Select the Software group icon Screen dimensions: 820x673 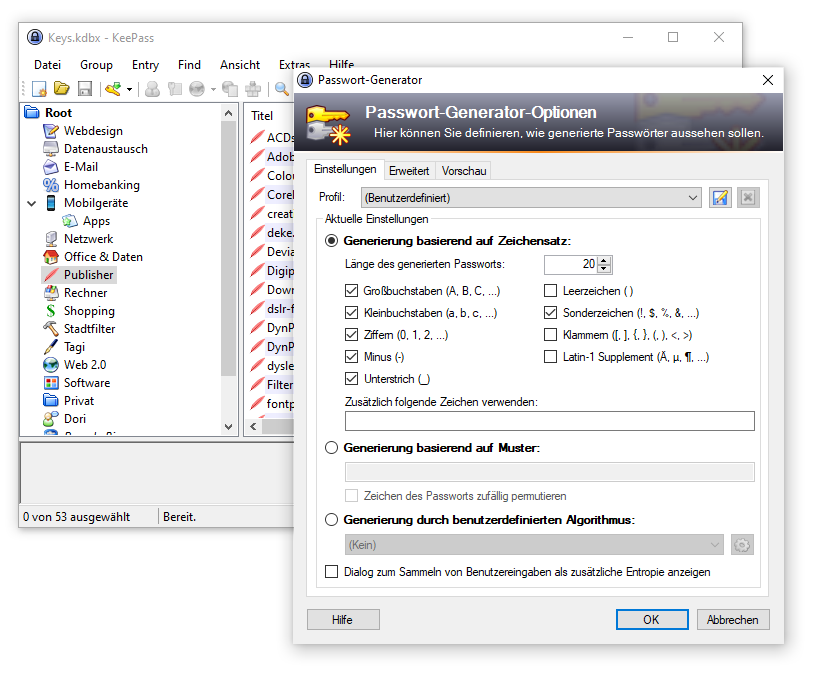tap(51, 383)
